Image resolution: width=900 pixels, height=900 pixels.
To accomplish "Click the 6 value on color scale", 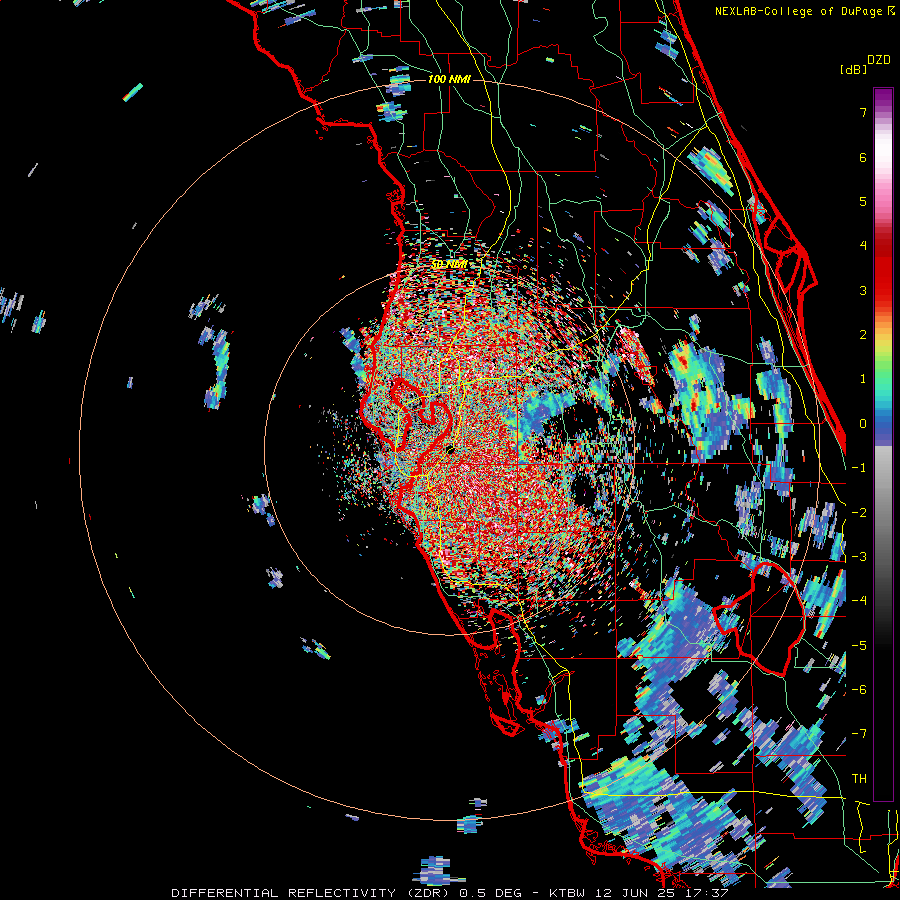I will tap(863, 157).
